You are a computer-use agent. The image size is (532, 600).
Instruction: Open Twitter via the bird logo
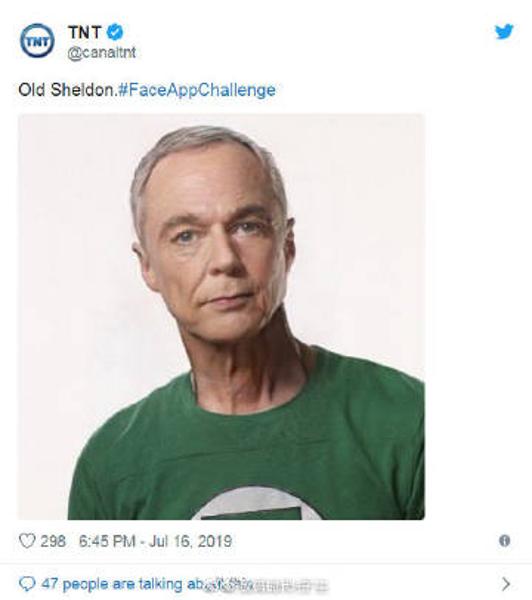pyautogui.click(x=504, y=32)
